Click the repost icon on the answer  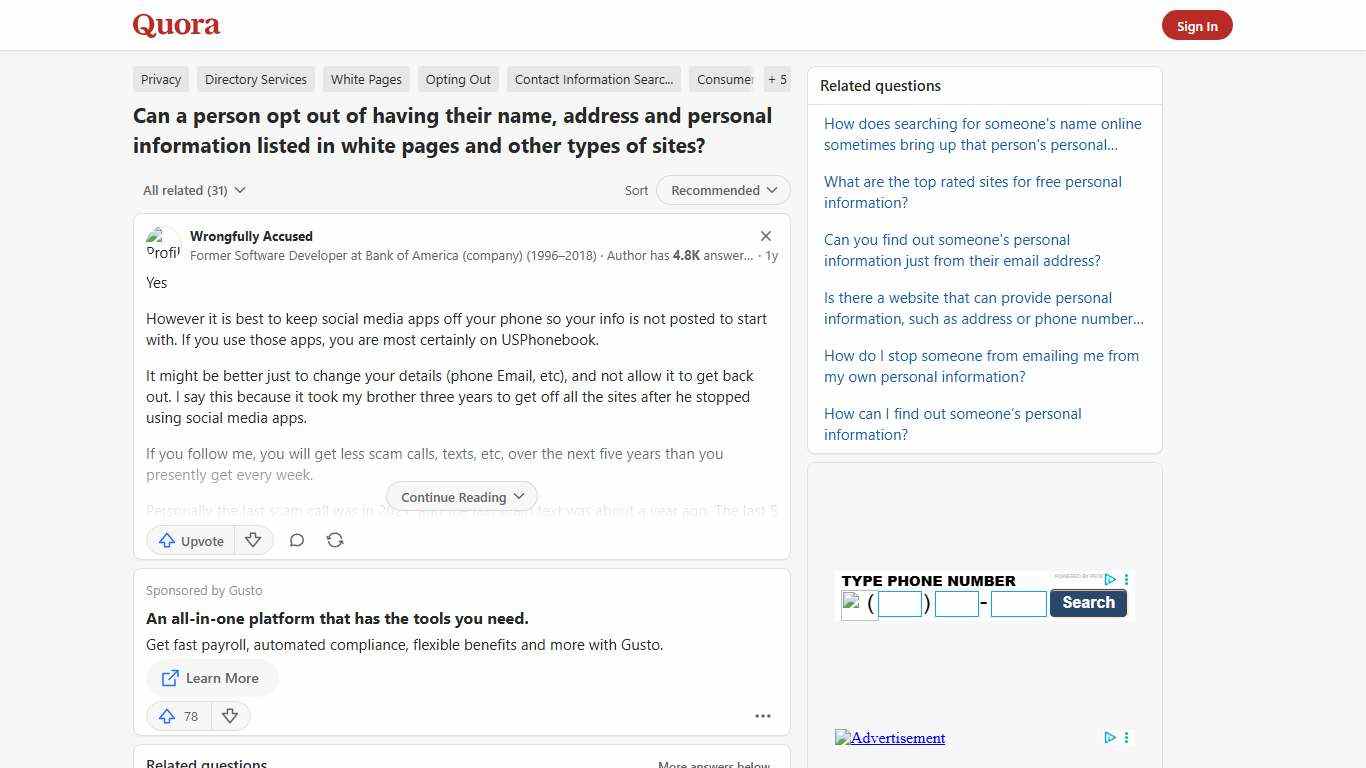click(x=335, y=540)
